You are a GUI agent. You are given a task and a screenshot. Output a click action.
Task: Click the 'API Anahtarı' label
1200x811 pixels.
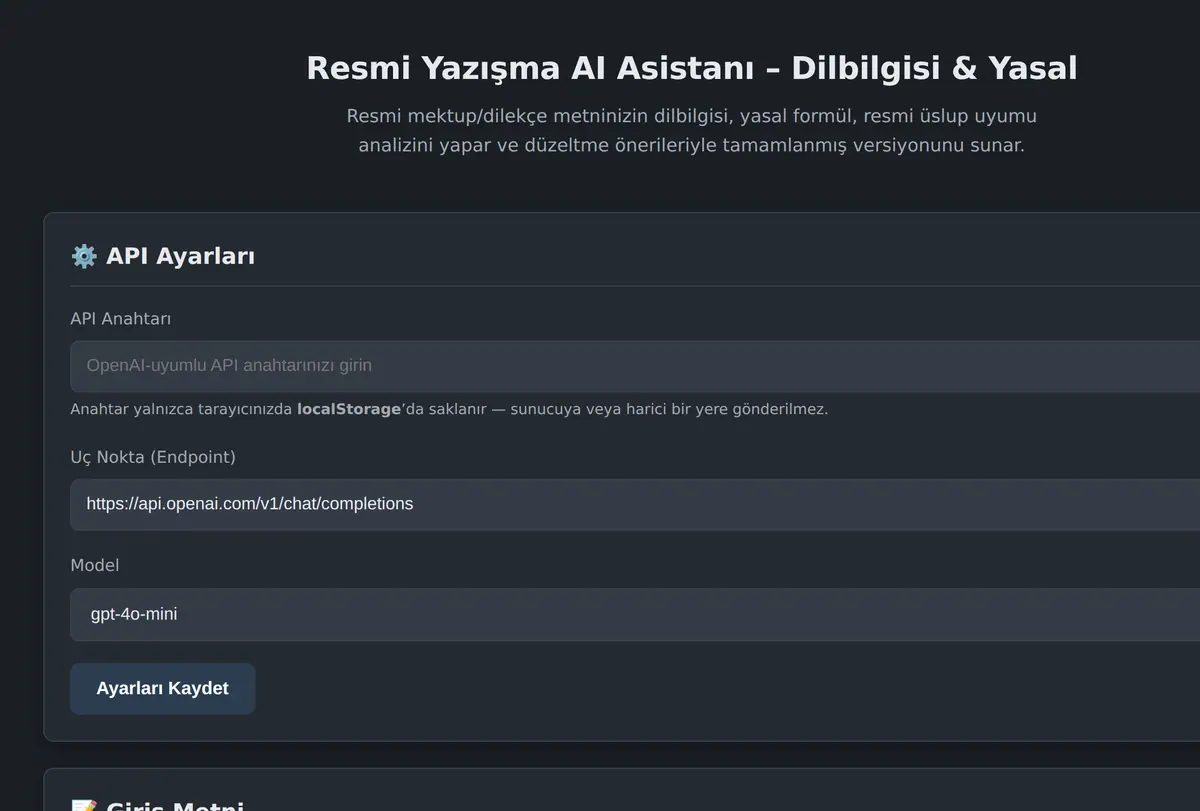click(120, 319)
